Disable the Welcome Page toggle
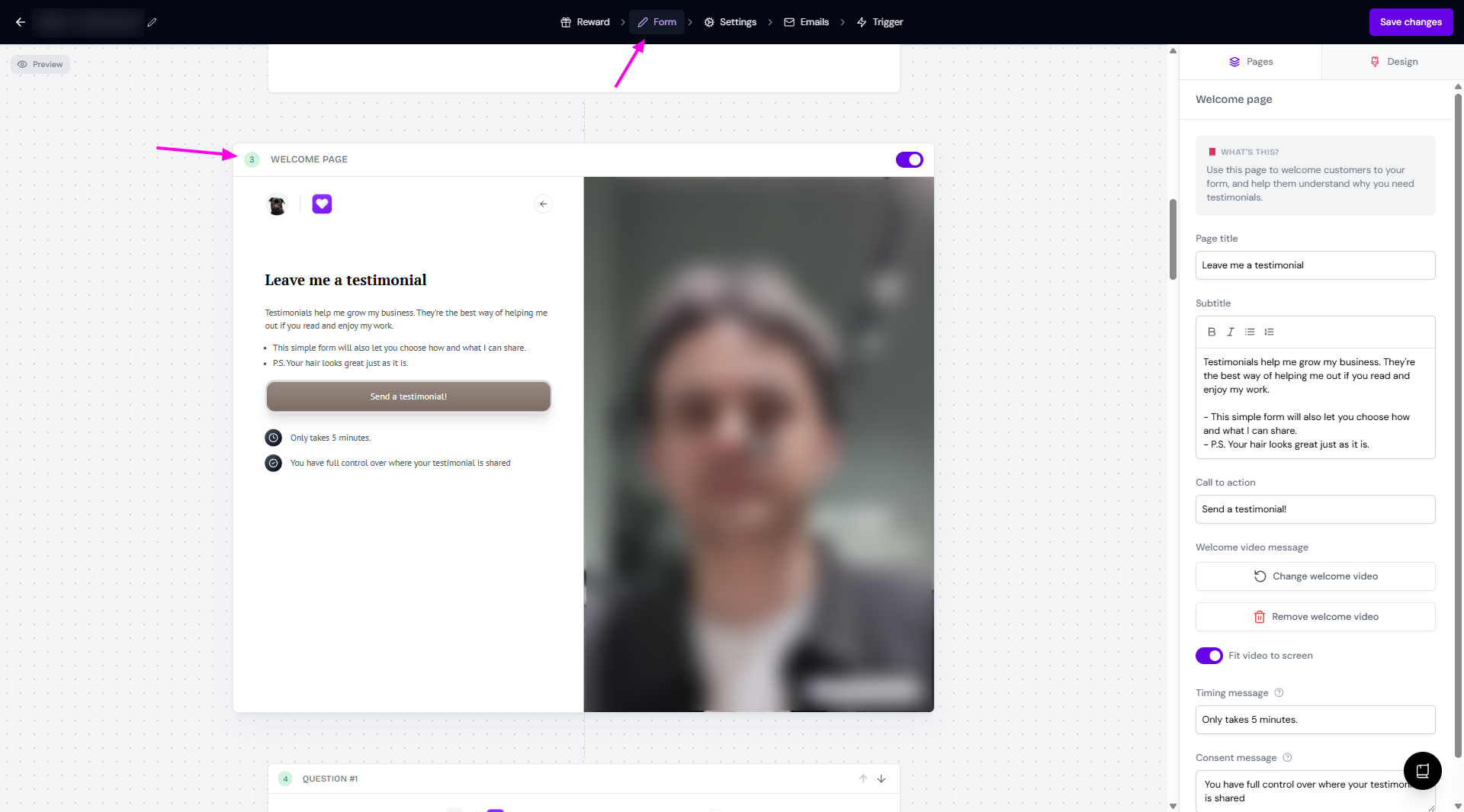1464x812 pixels. pyautogui.click(x=909, y=159)
